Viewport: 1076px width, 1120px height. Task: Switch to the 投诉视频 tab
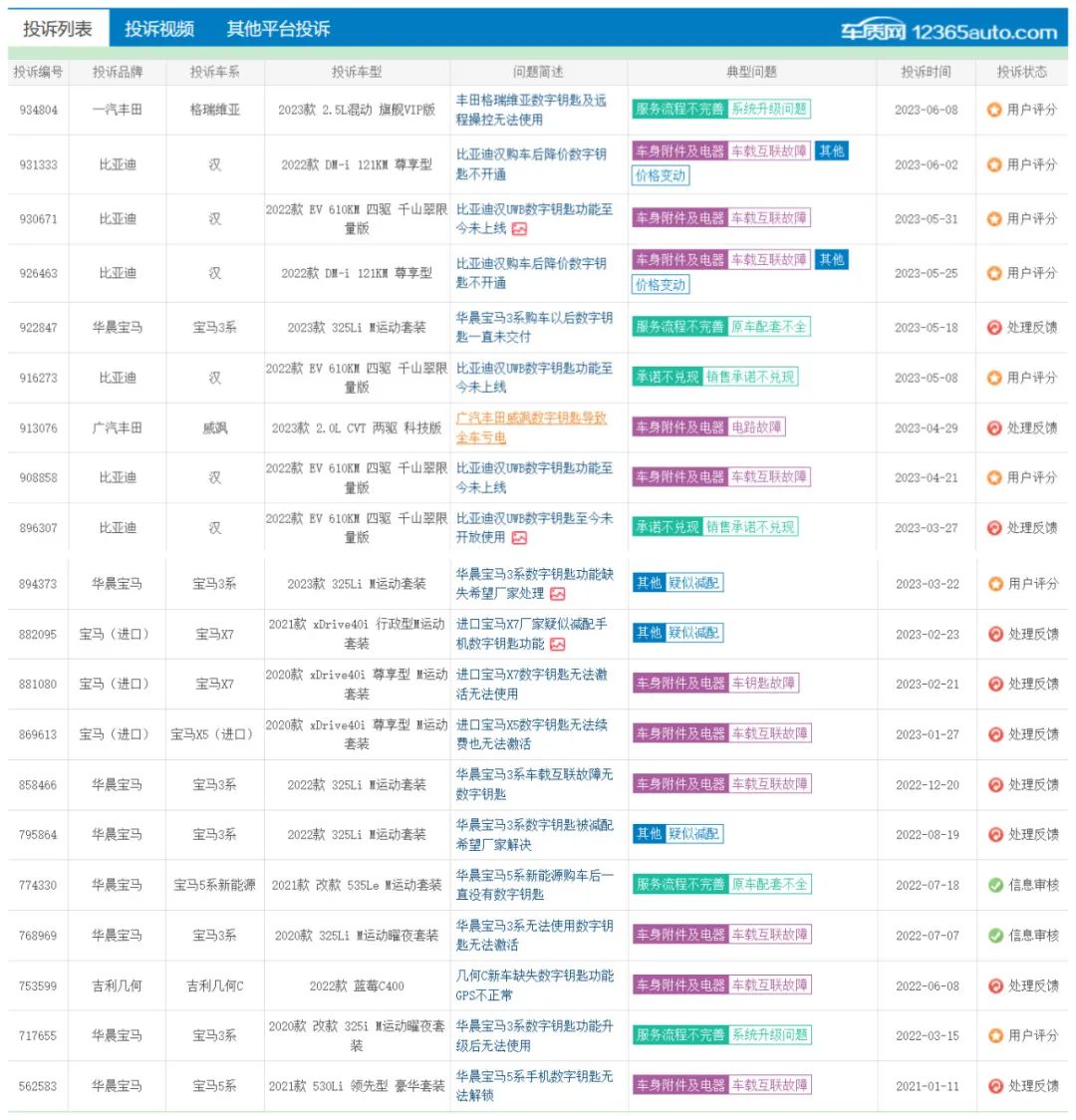tap(159, 29)
